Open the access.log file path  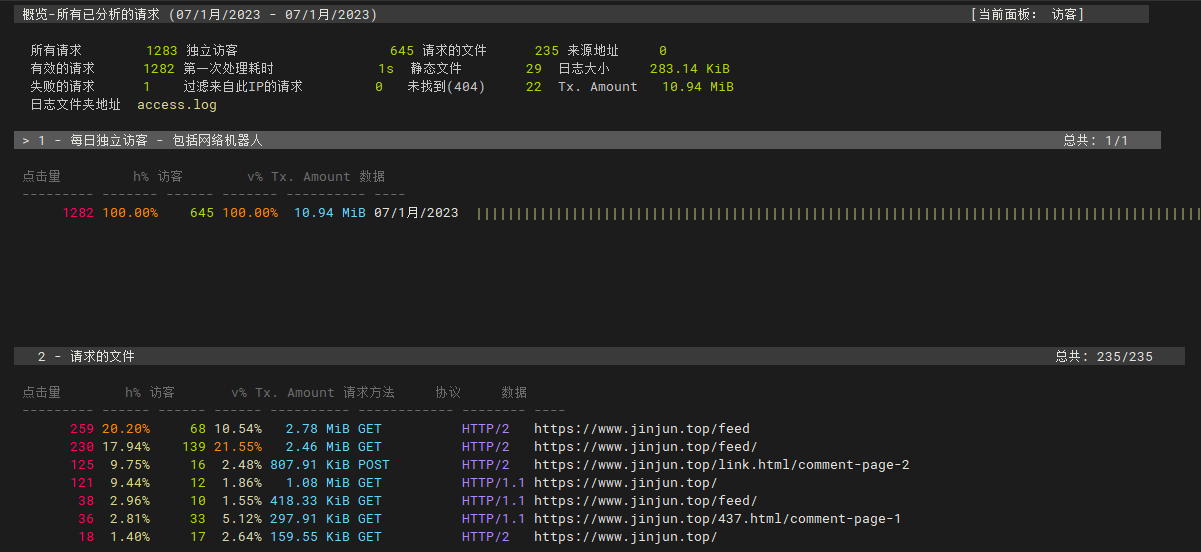[177, 105]
